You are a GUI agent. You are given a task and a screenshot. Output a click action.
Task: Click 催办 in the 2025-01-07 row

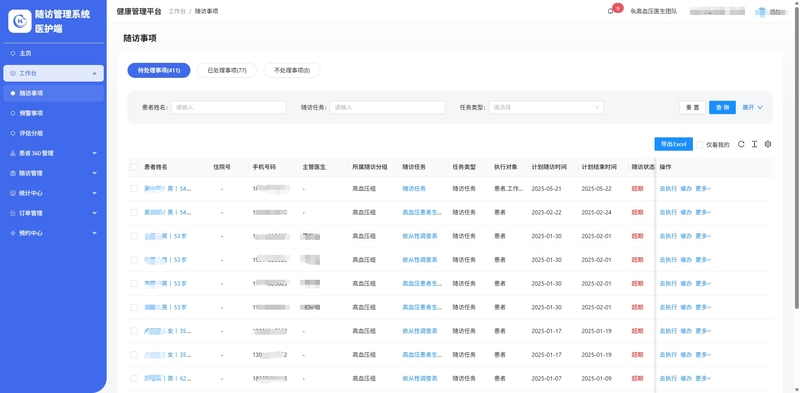click(686, 378)
